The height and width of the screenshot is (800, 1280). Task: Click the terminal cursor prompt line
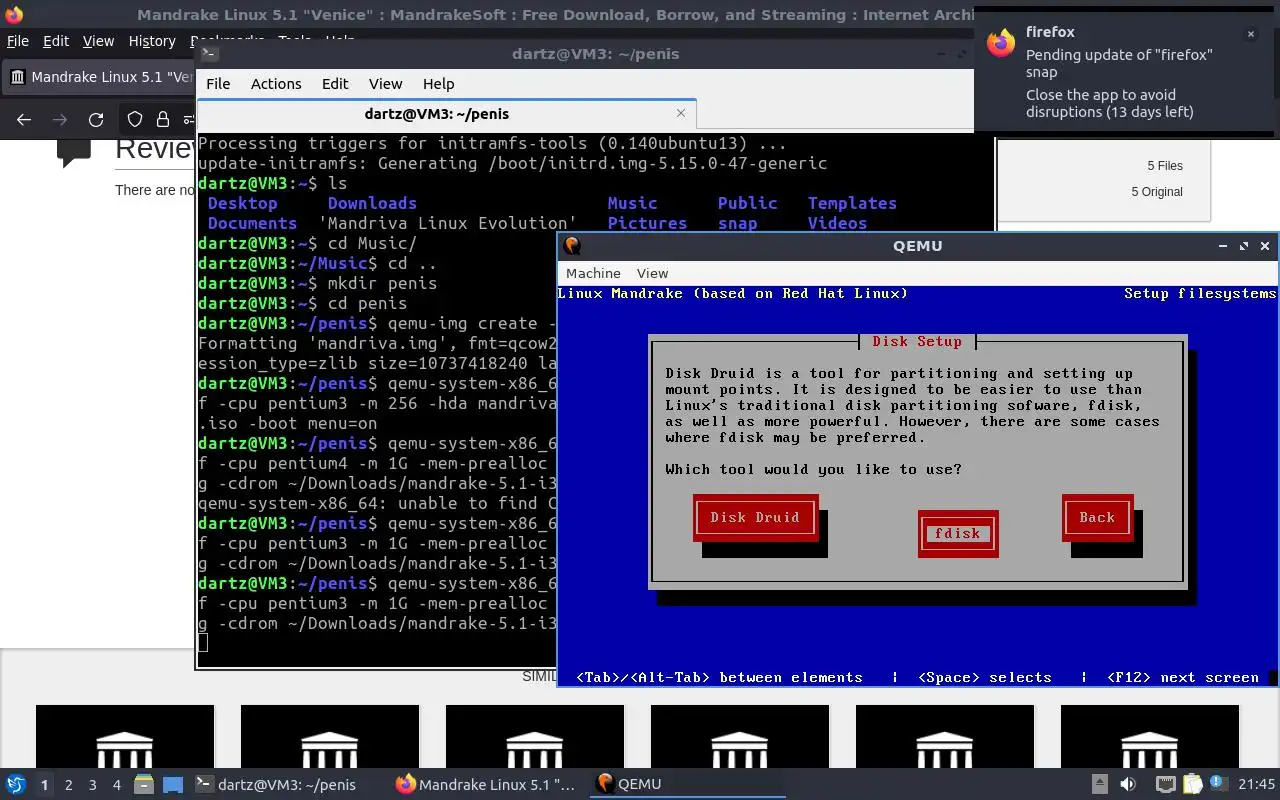[203, 643]
